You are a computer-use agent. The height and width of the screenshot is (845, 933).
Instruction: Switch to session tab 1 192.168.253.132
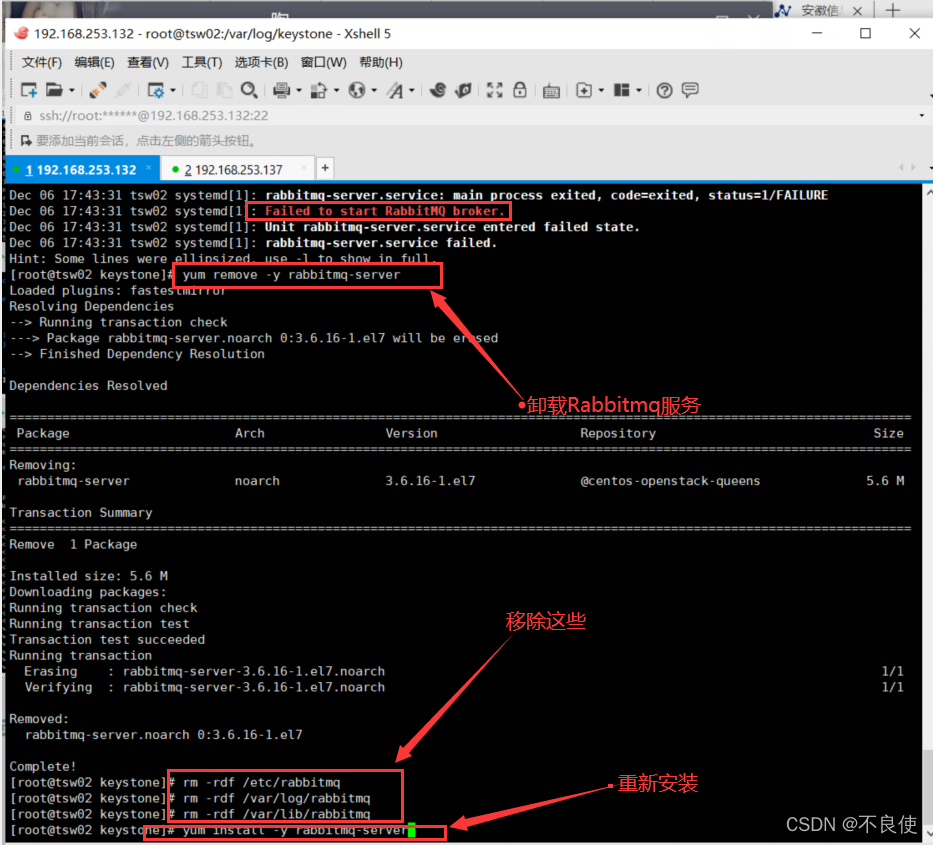coord(81,170)
